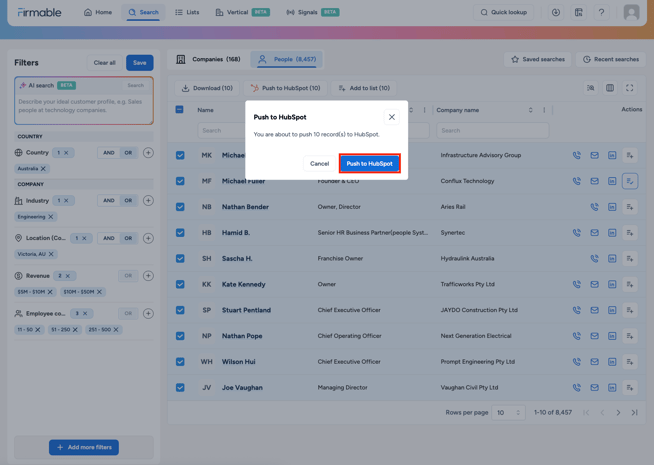
Task: Sort by Company name column
Action: tap(531, 110)
